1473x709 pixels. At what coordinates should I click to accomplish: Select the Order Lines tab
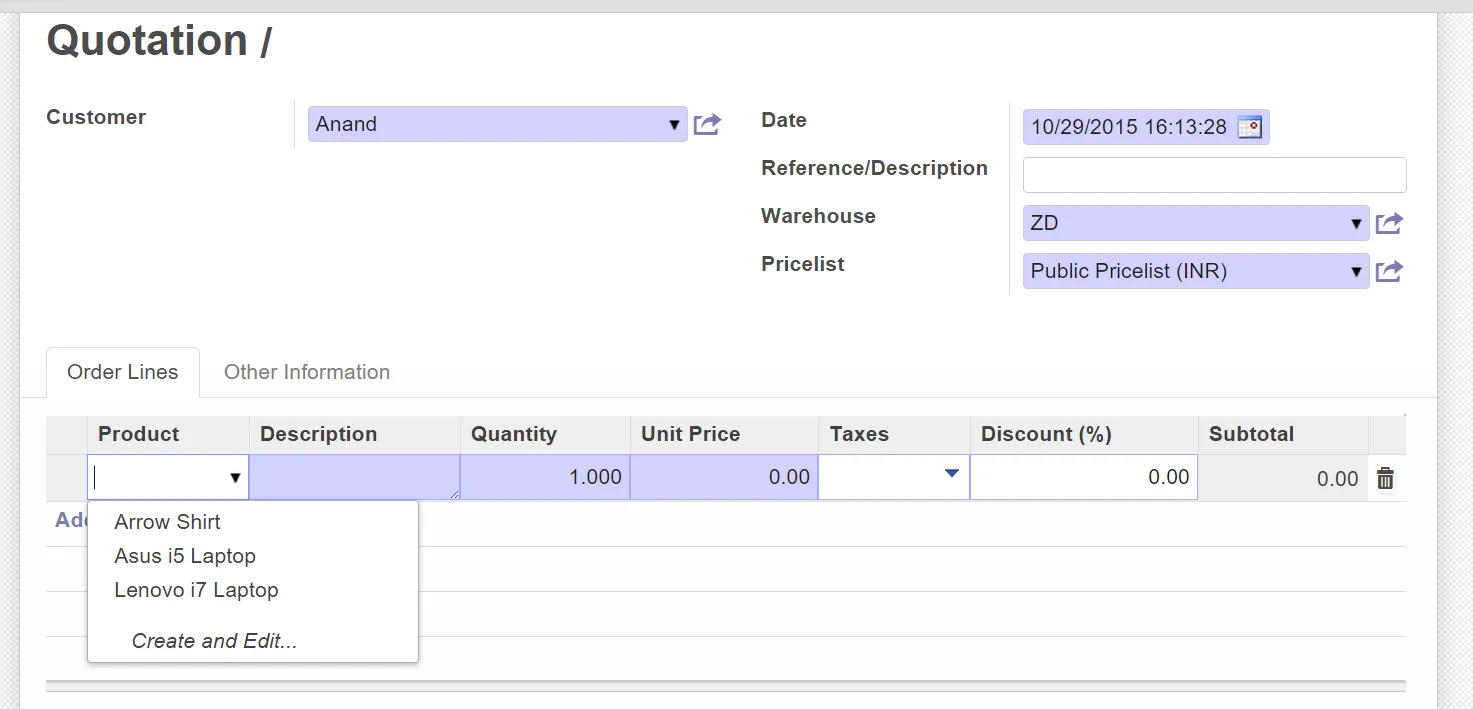122,372
